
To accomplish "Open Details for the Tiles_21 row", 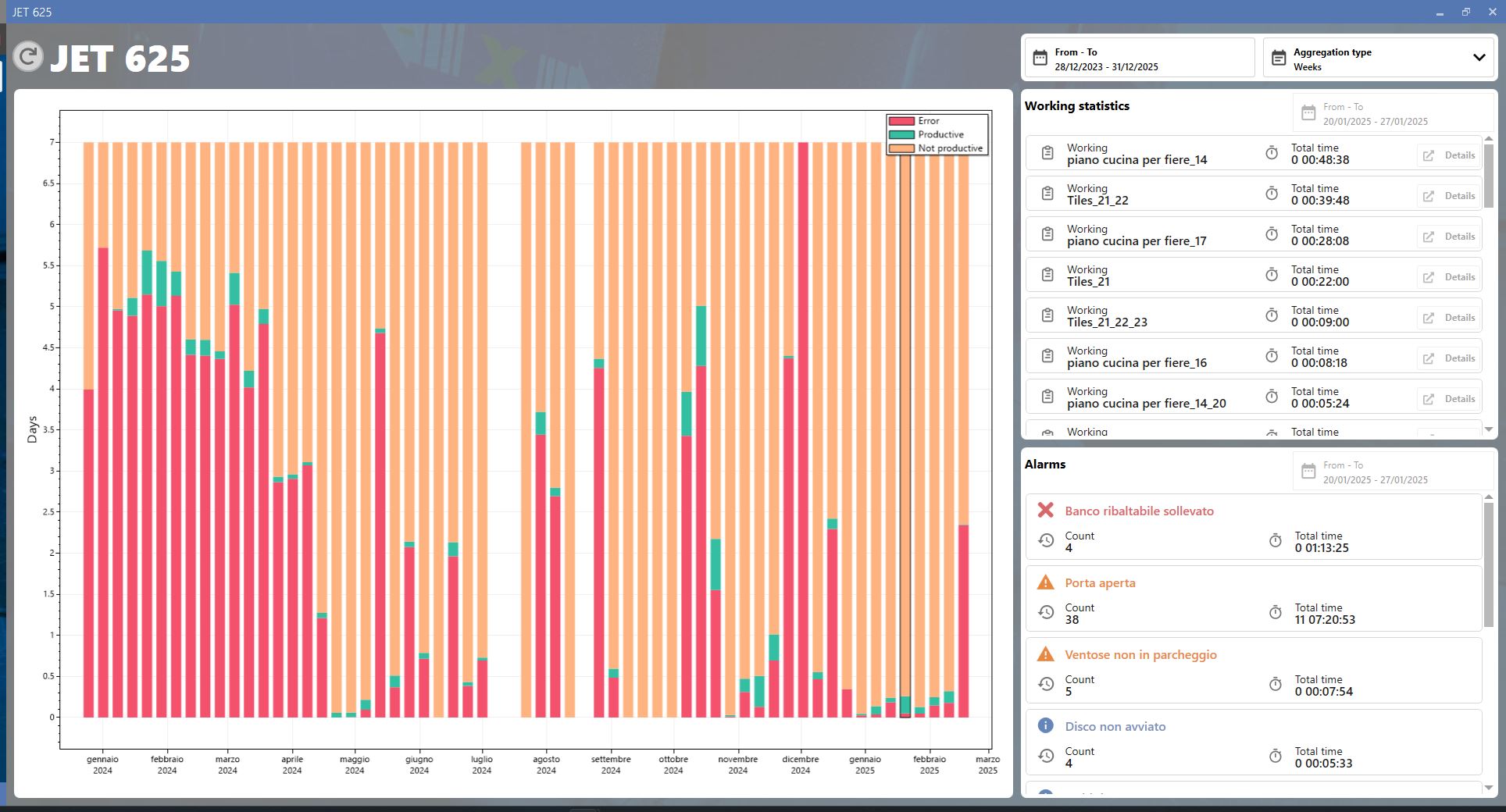I will click(1449, 276).
